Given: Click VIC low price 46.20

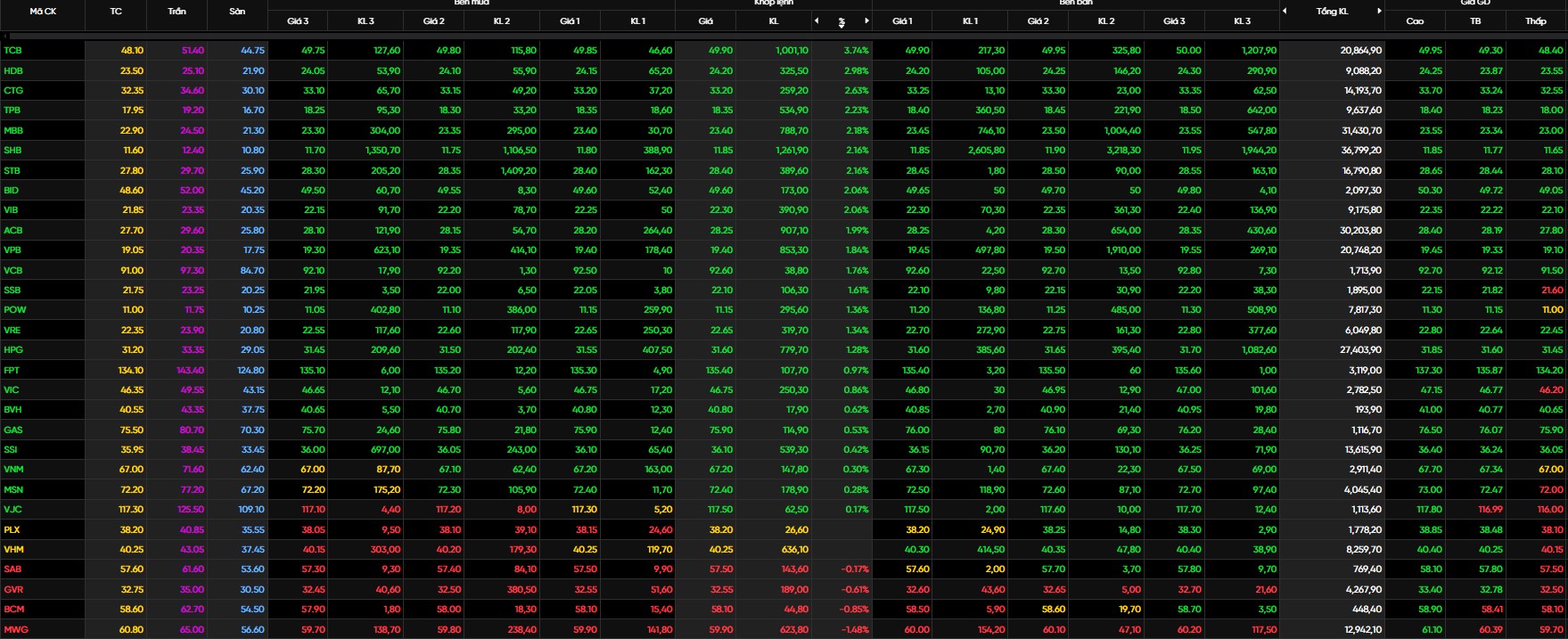Looking at the screenshot, I should pyautogui.click(x=1551, y=389).
